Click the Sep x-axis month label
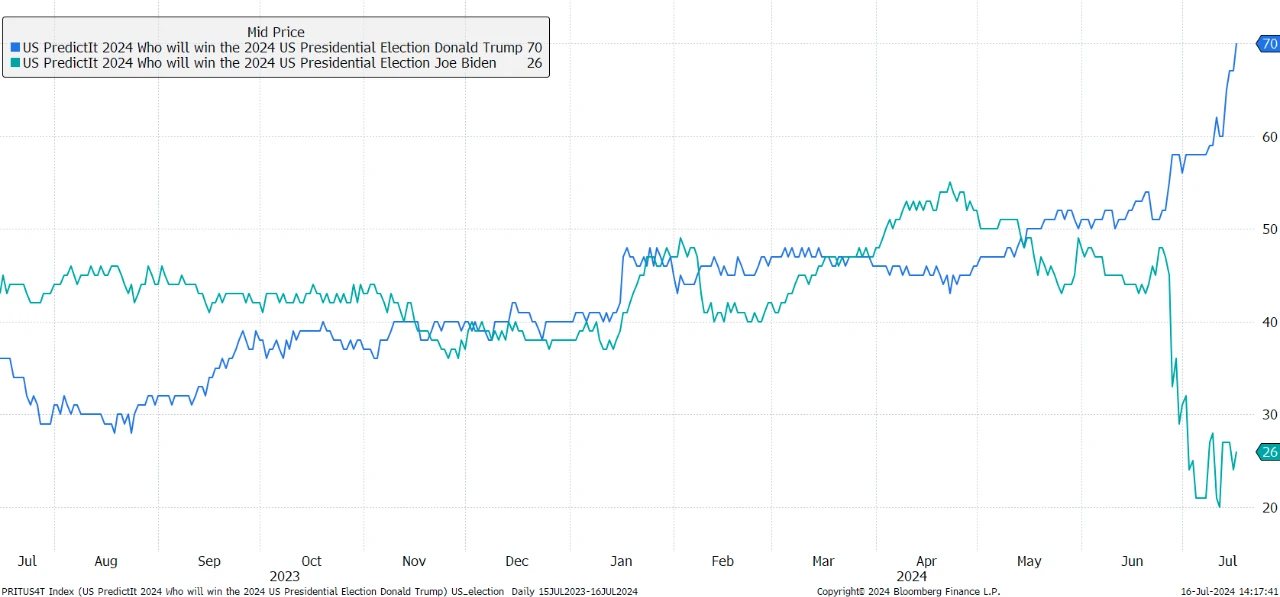This screenshot has width=1280, height=597. pyautogui.click(x=209, y=561)
